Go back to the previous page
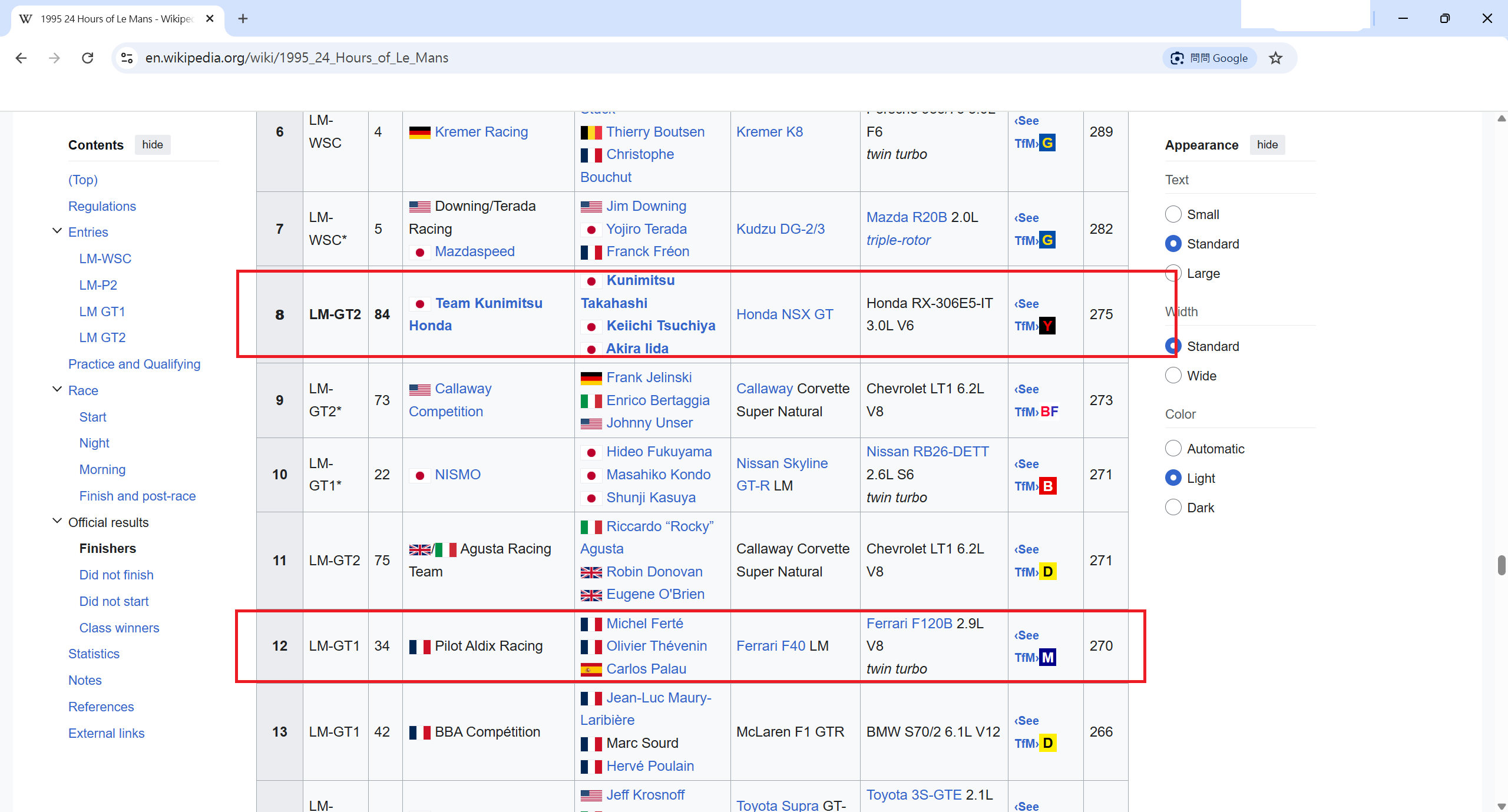 (x=21, y=58)
